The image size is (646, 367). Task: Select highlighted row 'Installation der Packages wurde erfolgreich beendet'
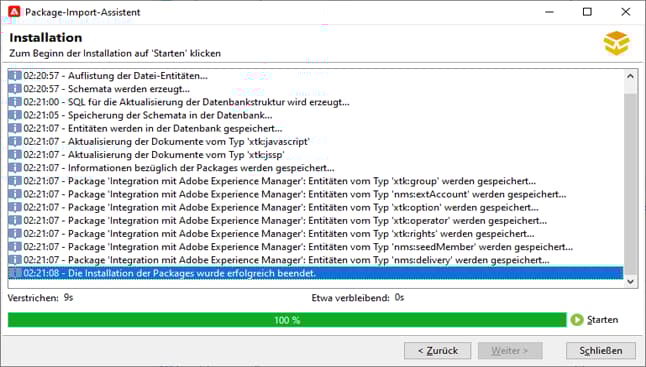[x=316, y=273]
